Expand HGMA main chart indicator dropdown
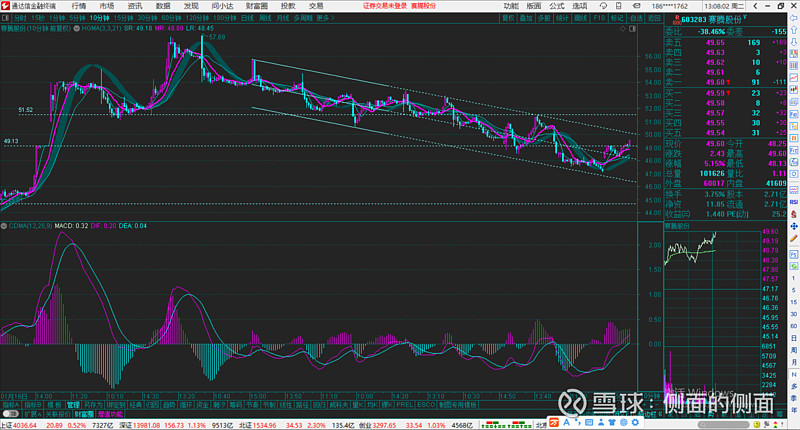This screenshot has width=800, height=430. pyautogui.click(x=77, y=29)
